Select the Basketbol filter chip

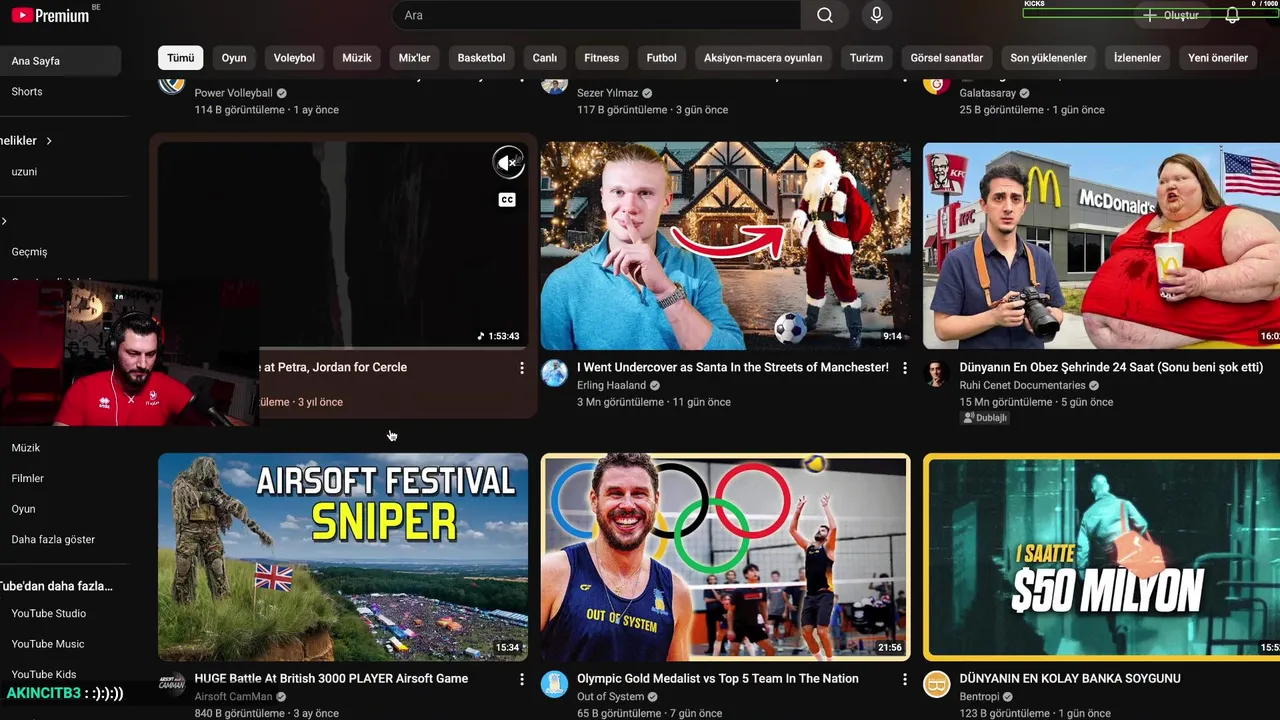pyautogui.click(x=481, y=58)
